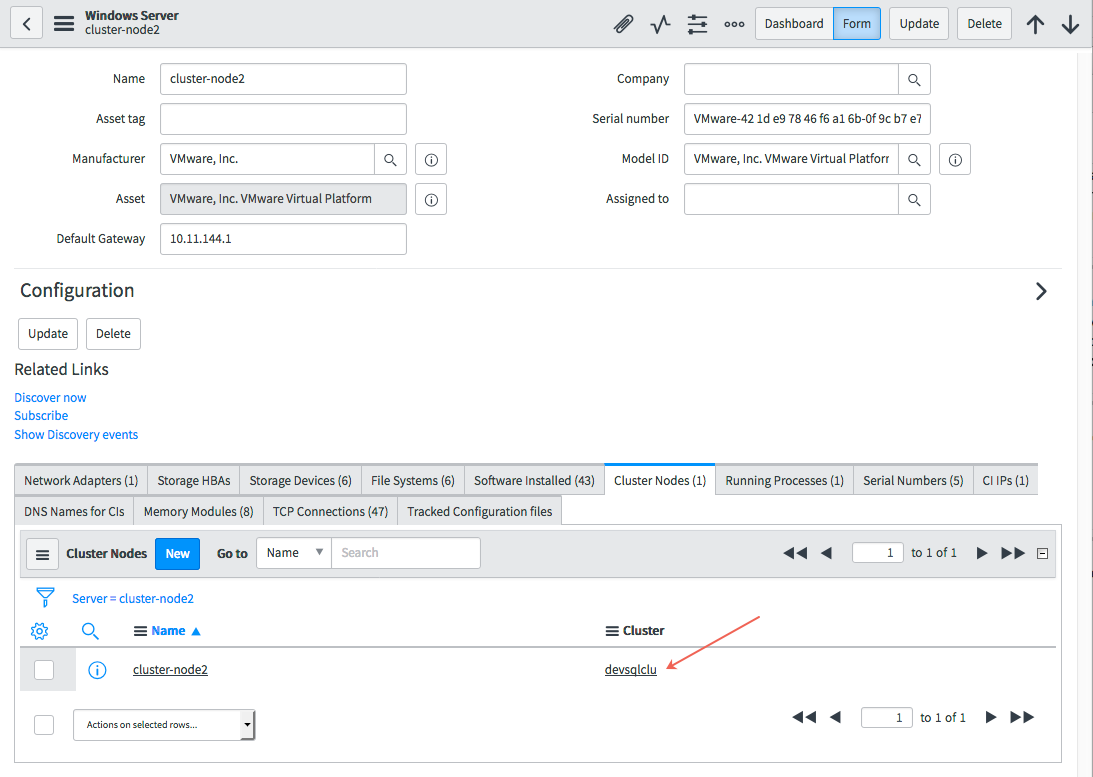Create a New cluster node
Image resolution: width=1093 pixels, height=777 pixels.
click(178, 554)
